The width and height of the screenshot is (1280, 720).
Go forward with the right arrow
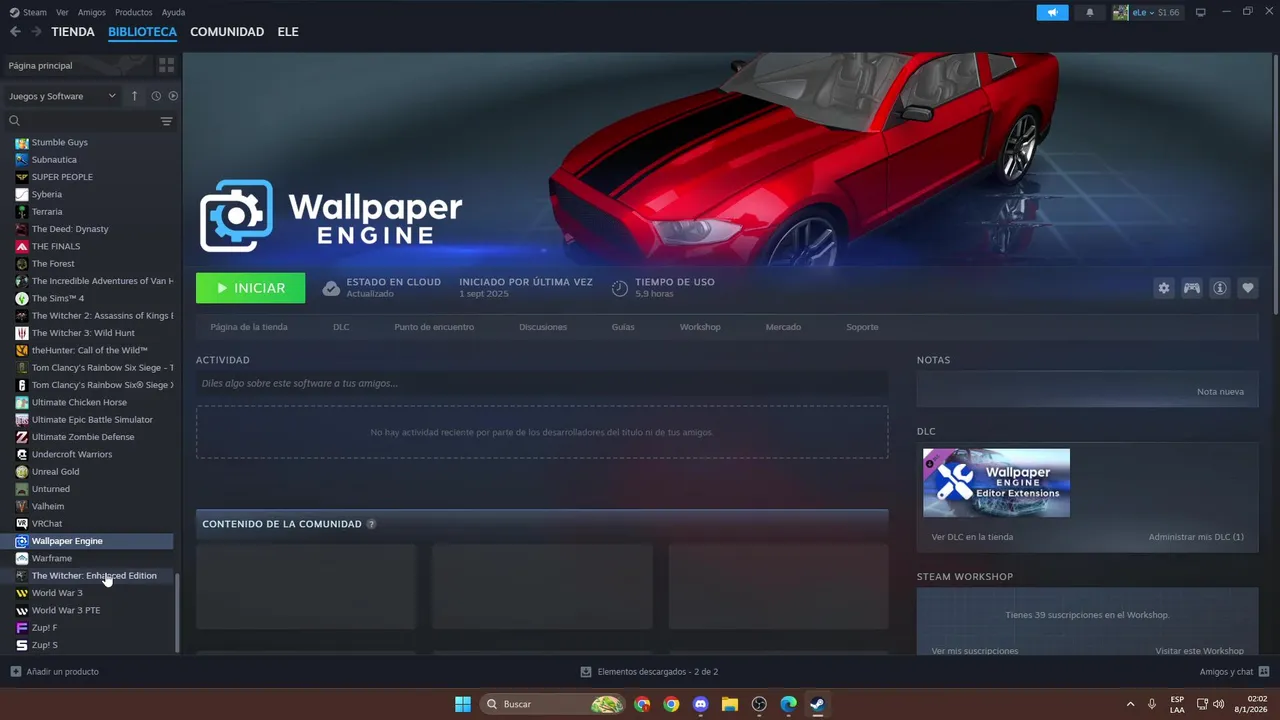tap(36, 32)
